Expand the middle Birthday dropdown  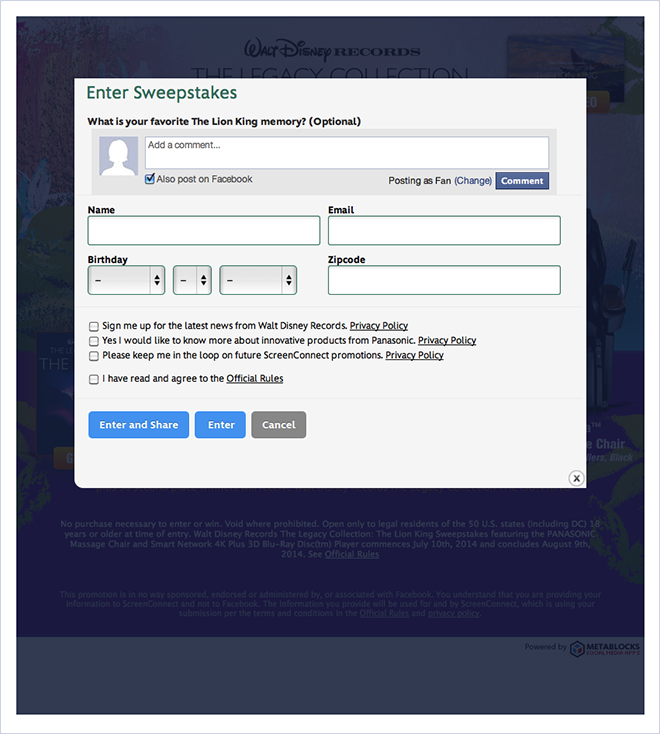(192, 280)
